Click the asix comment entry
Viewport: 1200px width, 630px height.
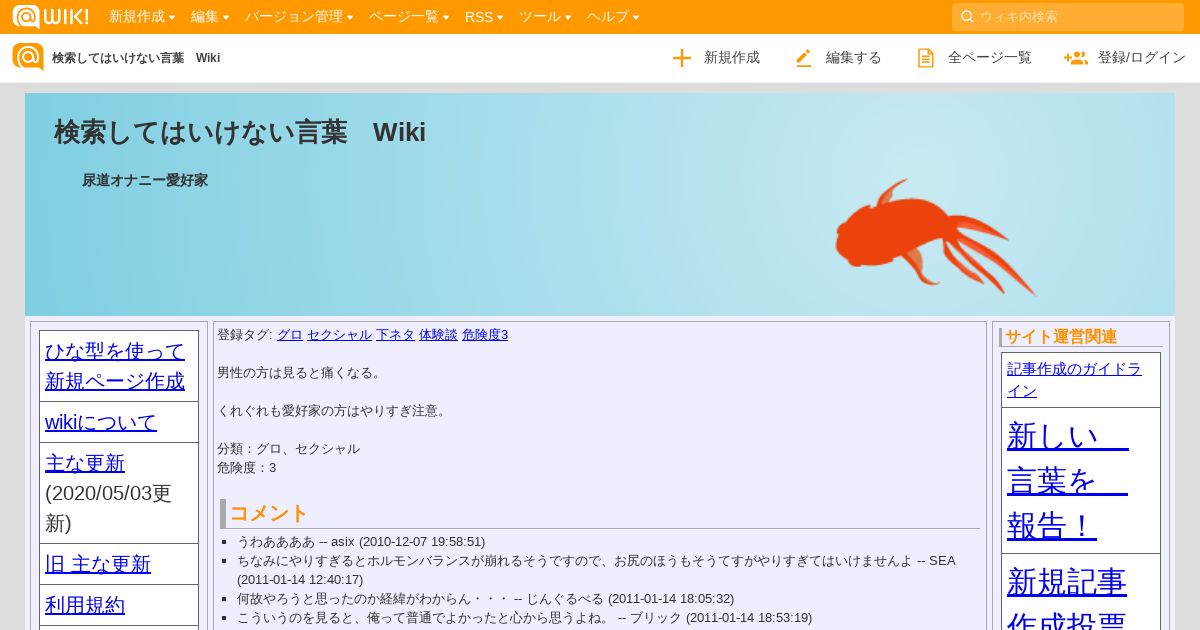pos(361,541)
